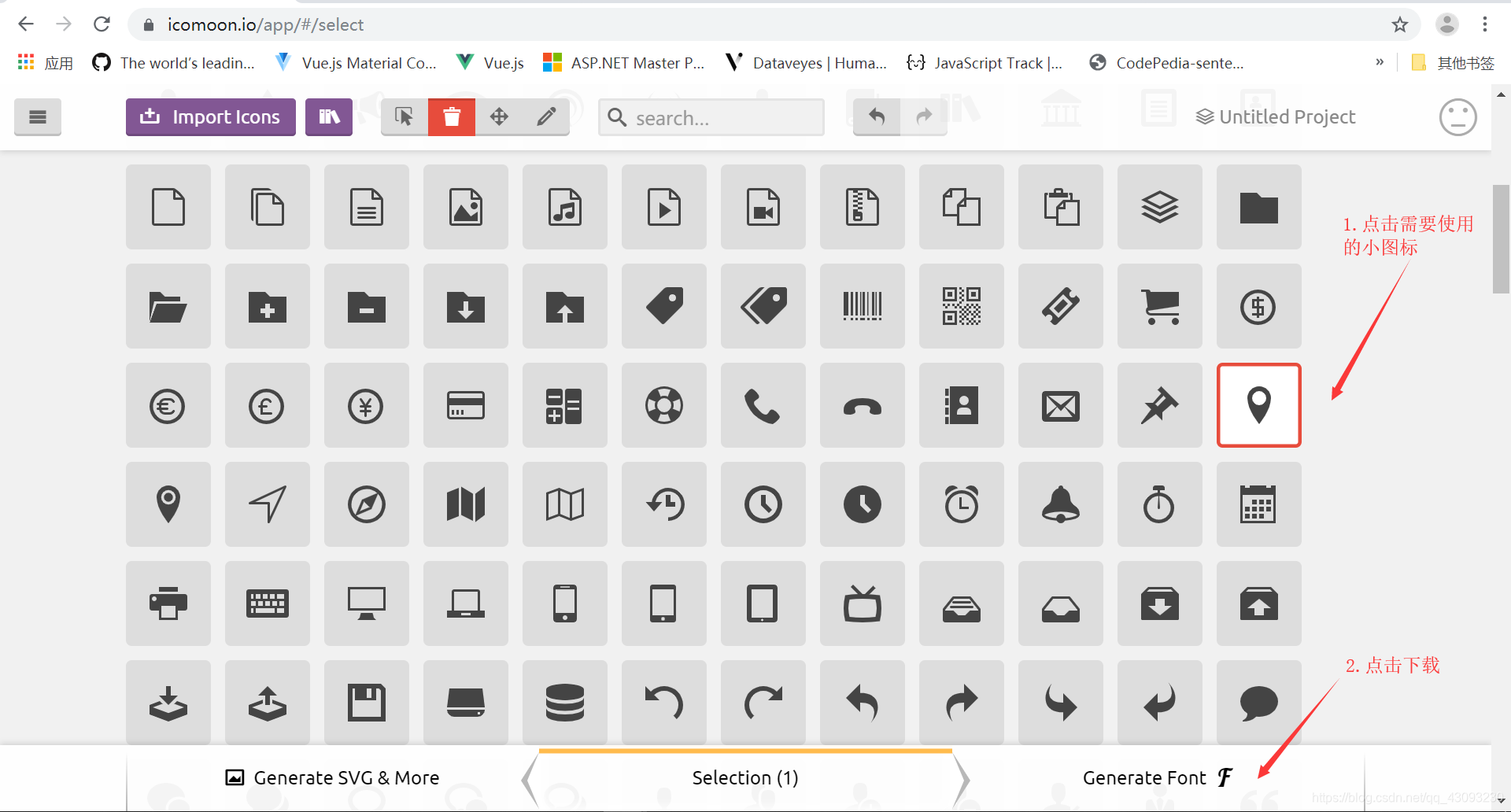Open the Selection (1) tab
The image size is (1511, 812).
tap(745, 778)
